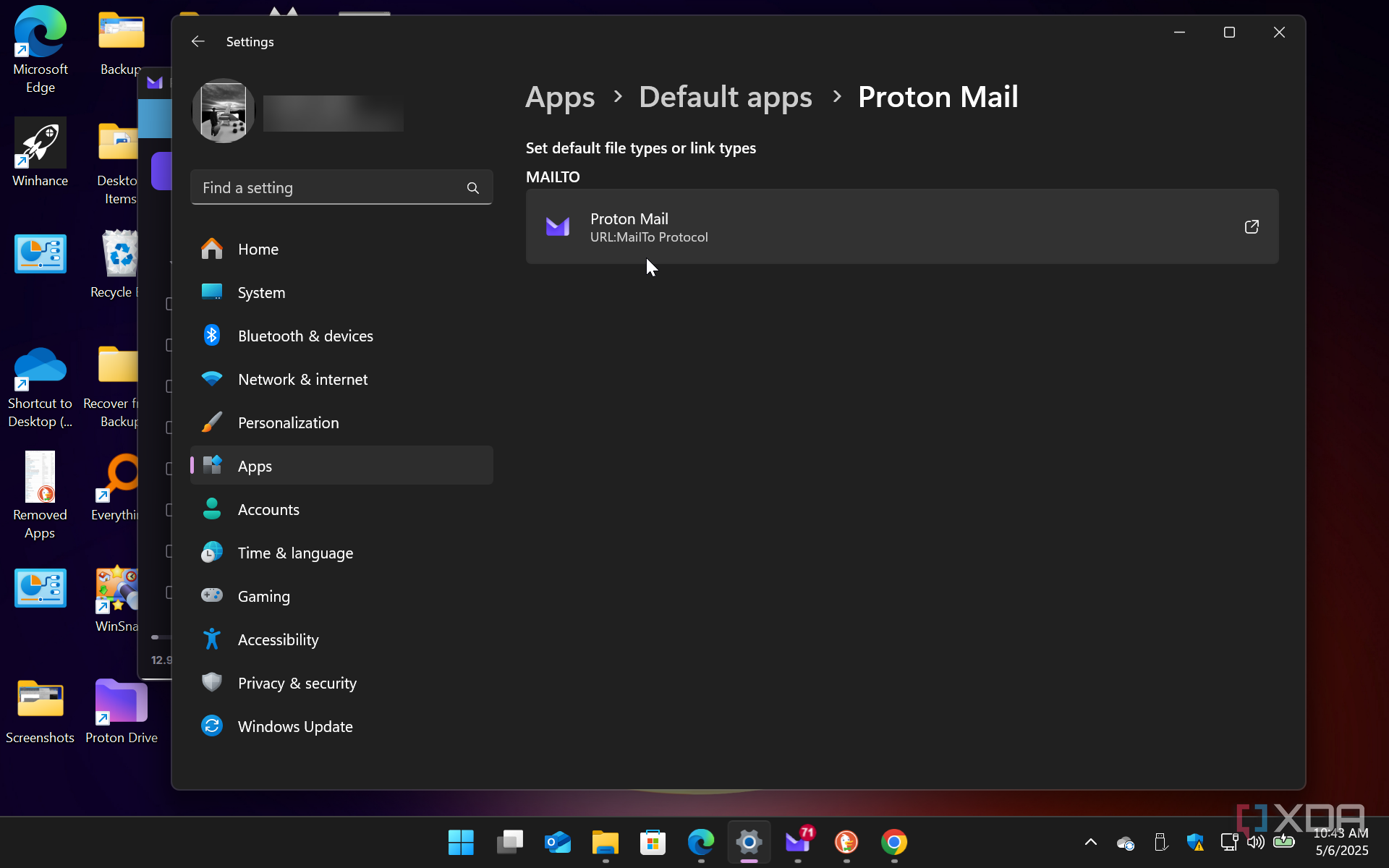1389x868 pixels.
Task: Show hidden icons in system tray
Action: (x=1091, y=842)
